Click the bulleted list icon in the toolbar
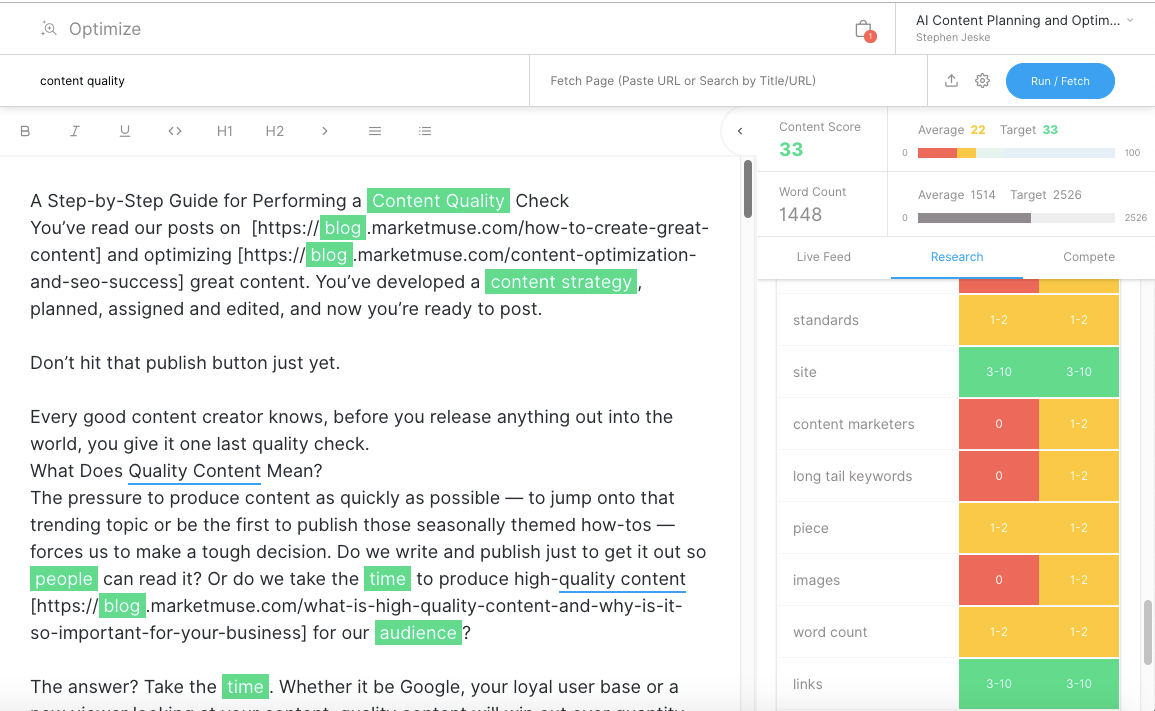The image size is (1155, 711). (424, 130)
